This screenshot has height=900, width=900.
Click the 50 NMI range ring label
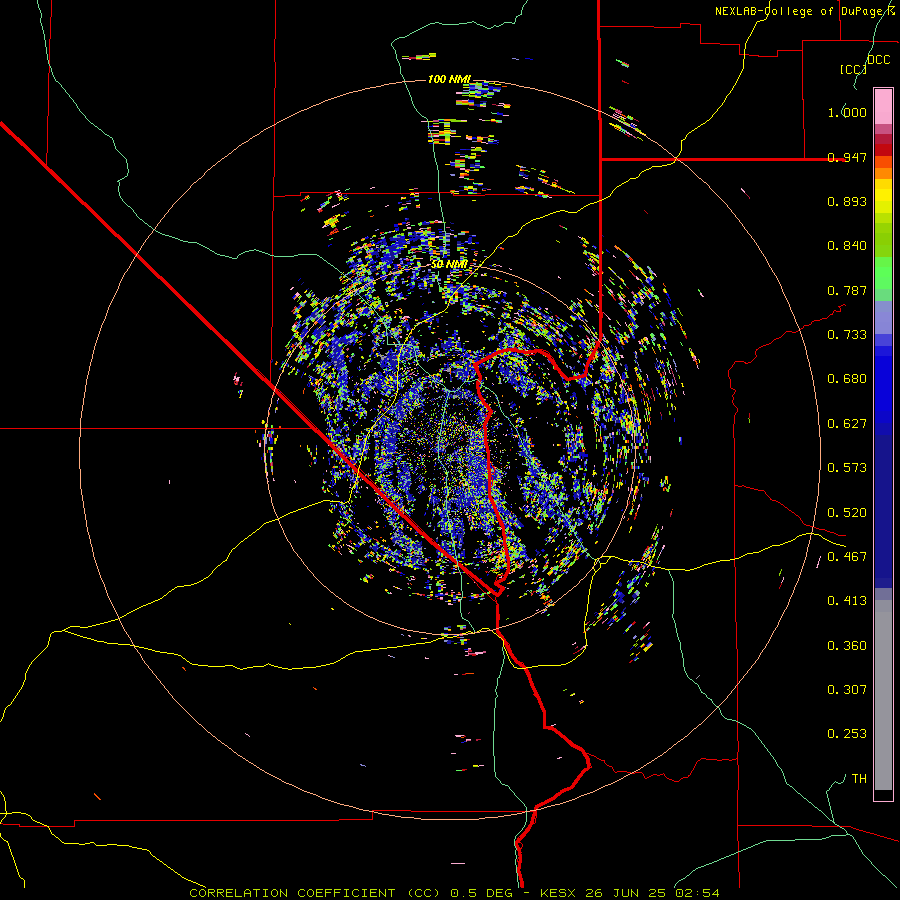pyautogui.click(x=449, y=264)
